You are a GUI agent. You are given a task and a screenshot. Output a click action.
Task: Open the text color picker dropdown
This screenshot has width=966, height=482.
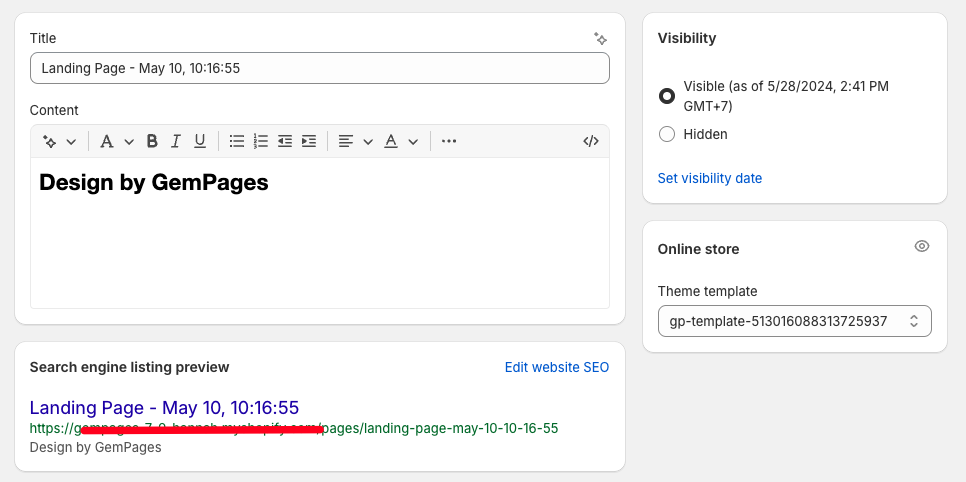coord(401,141)
